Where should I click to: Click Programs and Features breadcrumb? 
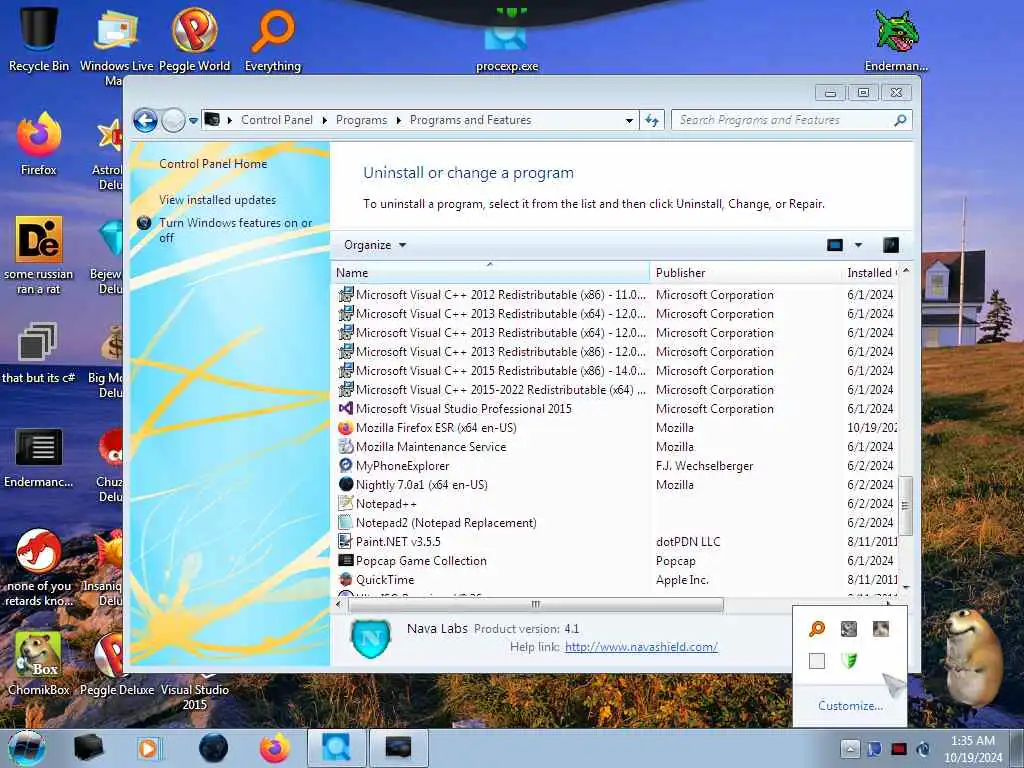click(x=470, y=120)
